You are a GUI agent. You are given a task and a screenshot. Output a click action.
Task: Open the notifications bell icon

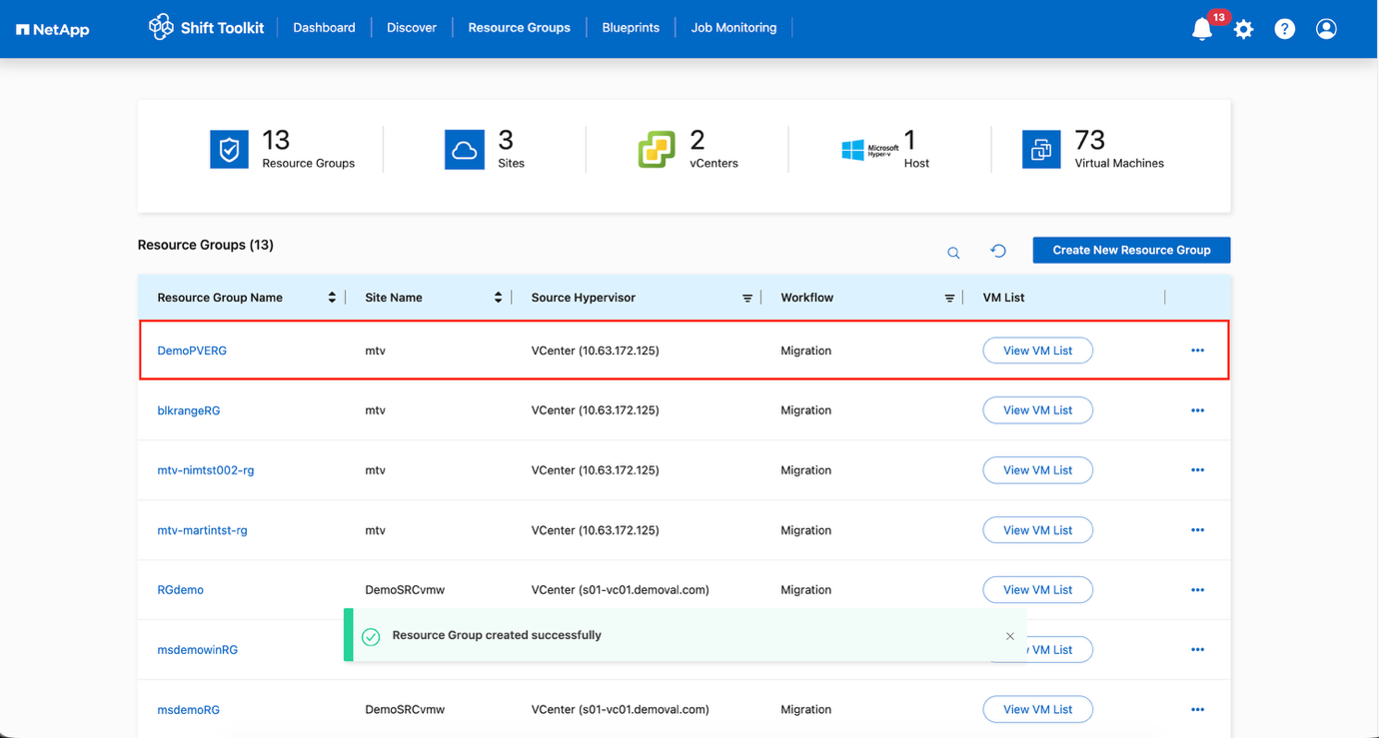coord(1202,29)
